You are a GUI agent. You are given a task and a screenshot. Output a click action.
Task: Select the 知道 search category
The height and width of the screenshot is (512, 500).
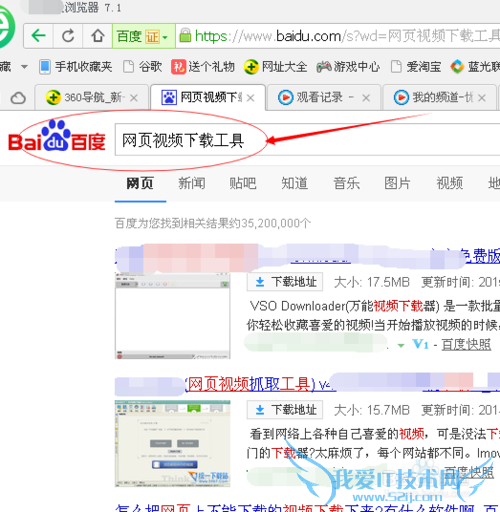coord(295,183)
